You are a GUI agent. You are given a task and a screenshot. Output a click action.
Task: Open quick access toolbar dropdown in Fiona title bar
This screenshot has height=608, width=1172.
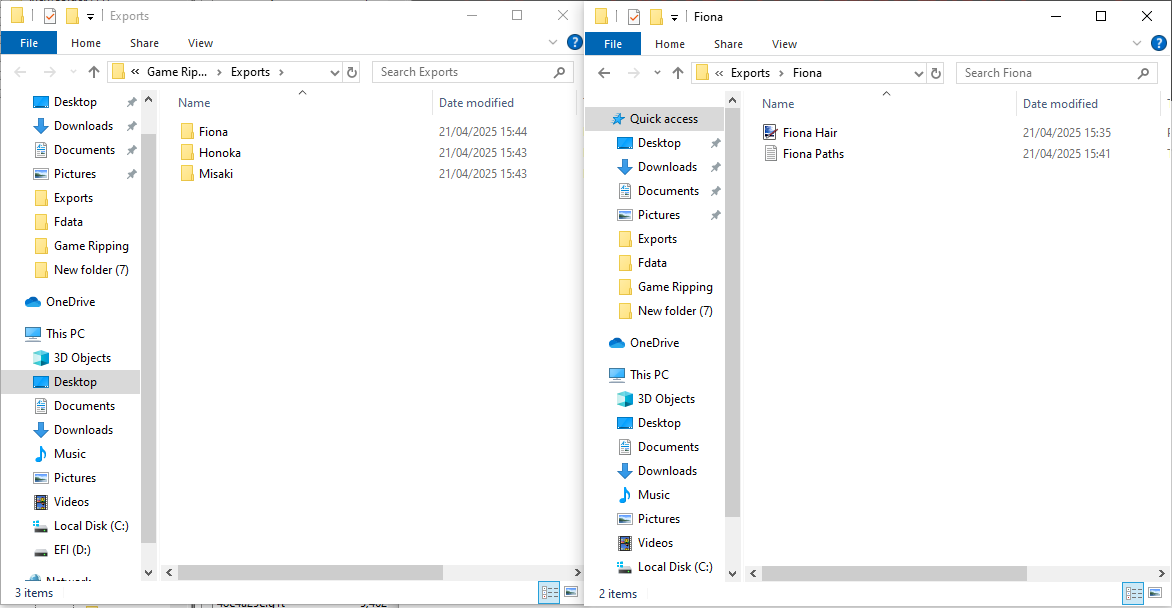(x=674, y=17)
